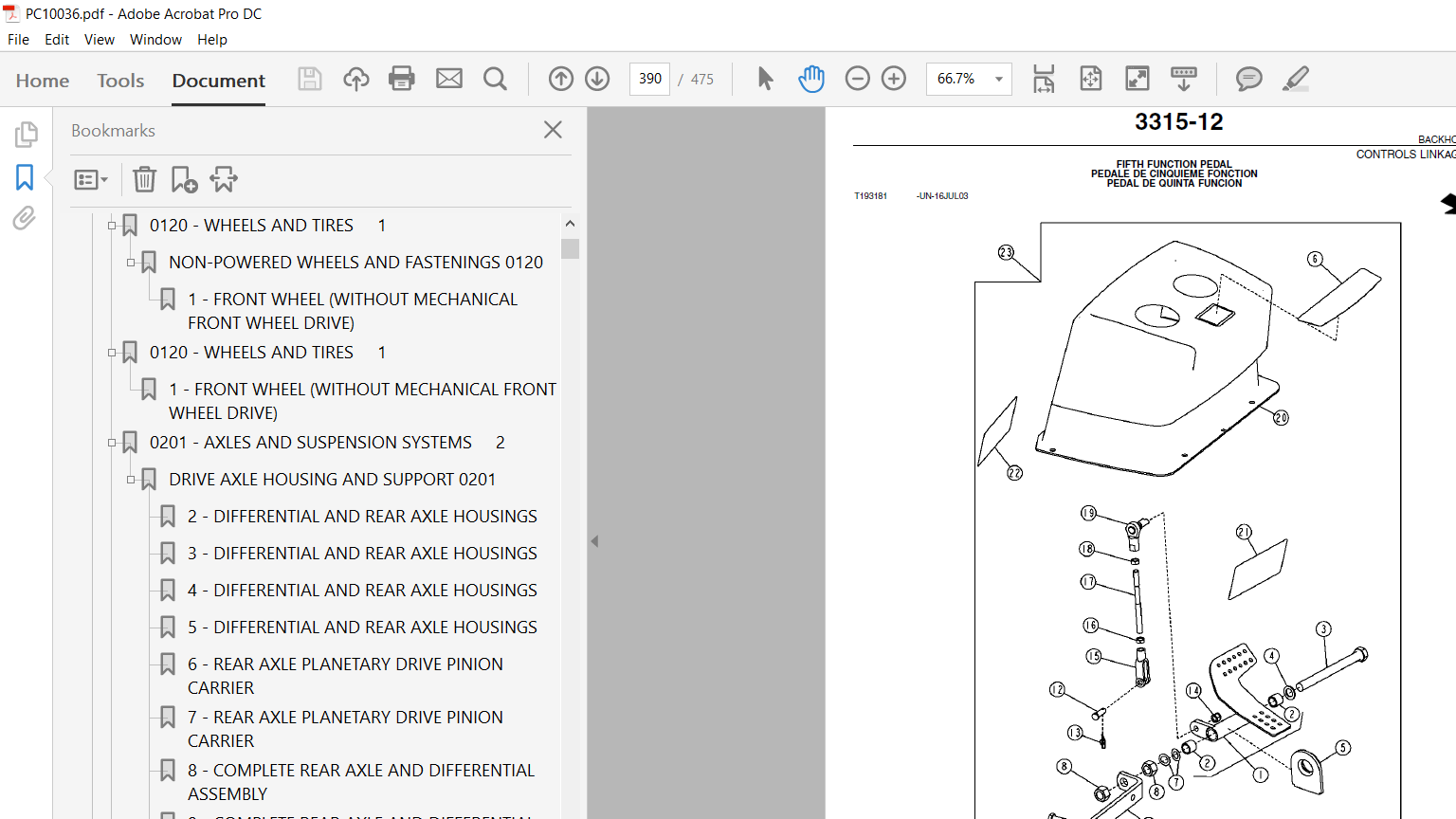Open second 1 - FRONT WHEEL bookmark below second 0120

pos(362,401)
